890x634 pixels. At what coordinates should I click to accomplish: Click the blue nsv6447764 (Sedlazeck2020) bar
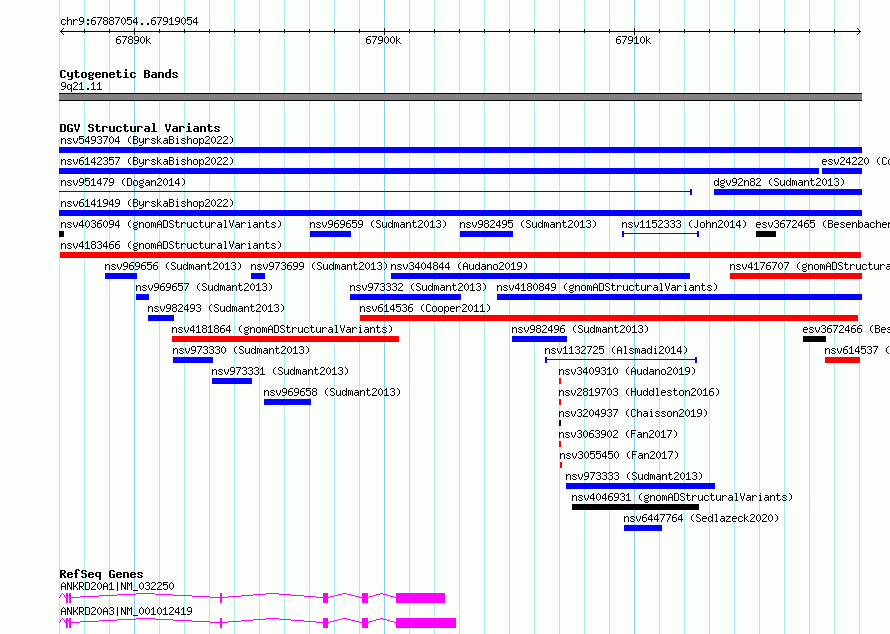click(643, 528)
